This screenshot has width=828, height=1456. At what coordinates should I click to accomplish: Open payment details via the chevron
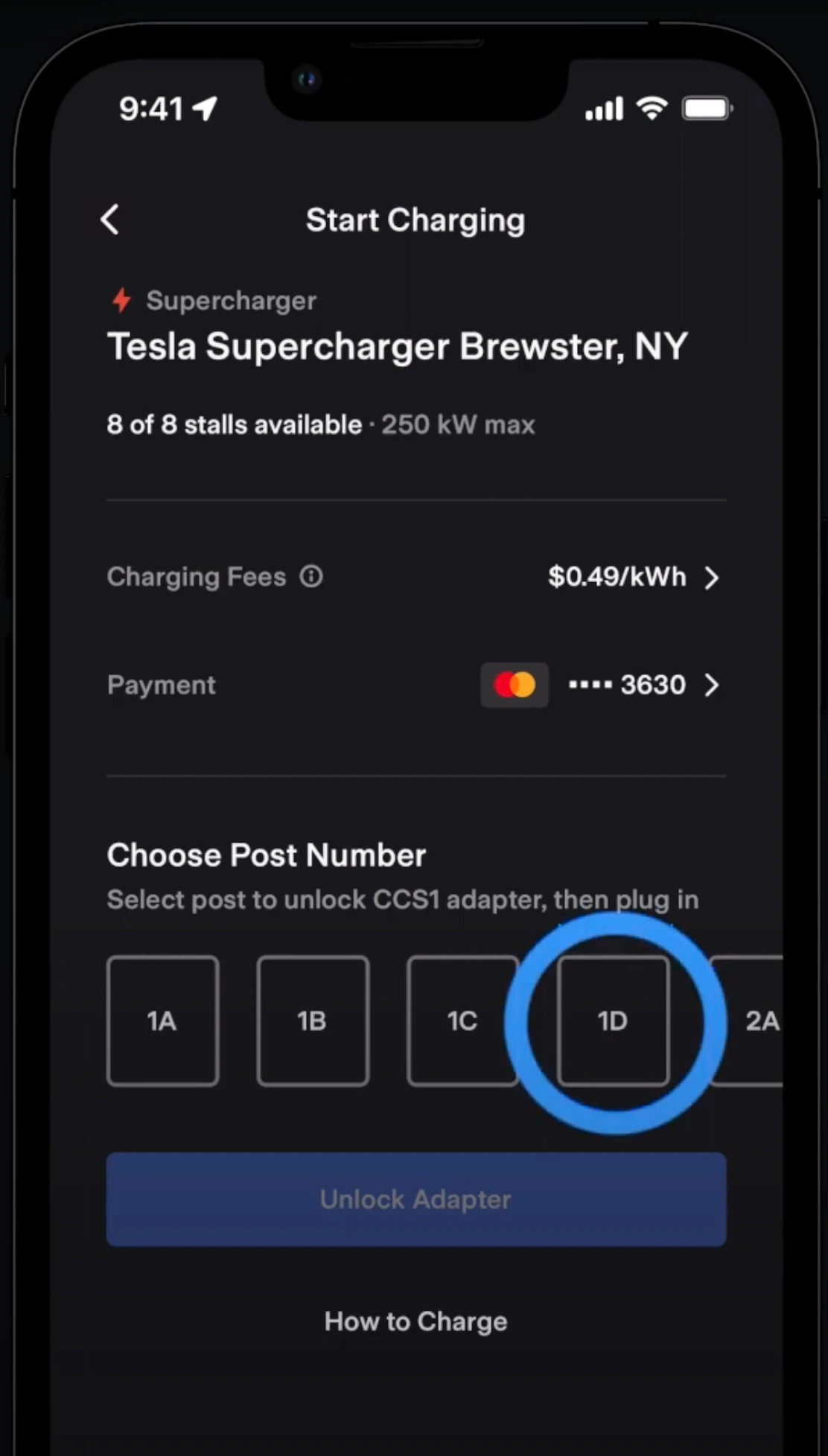712,685
